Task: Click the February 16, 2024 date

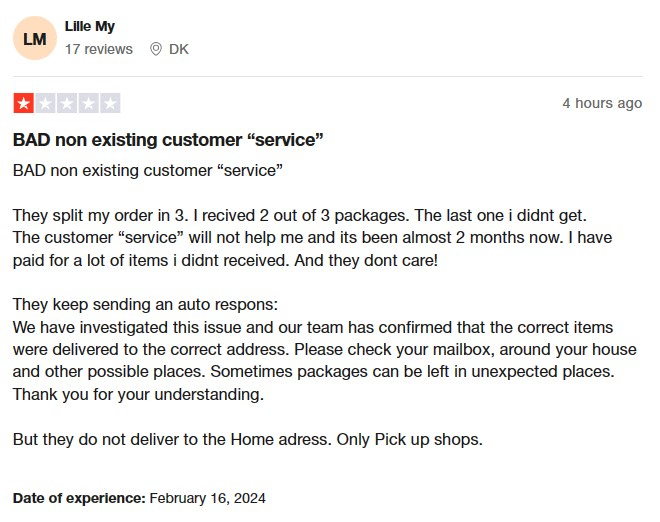Action: (208, 497)
